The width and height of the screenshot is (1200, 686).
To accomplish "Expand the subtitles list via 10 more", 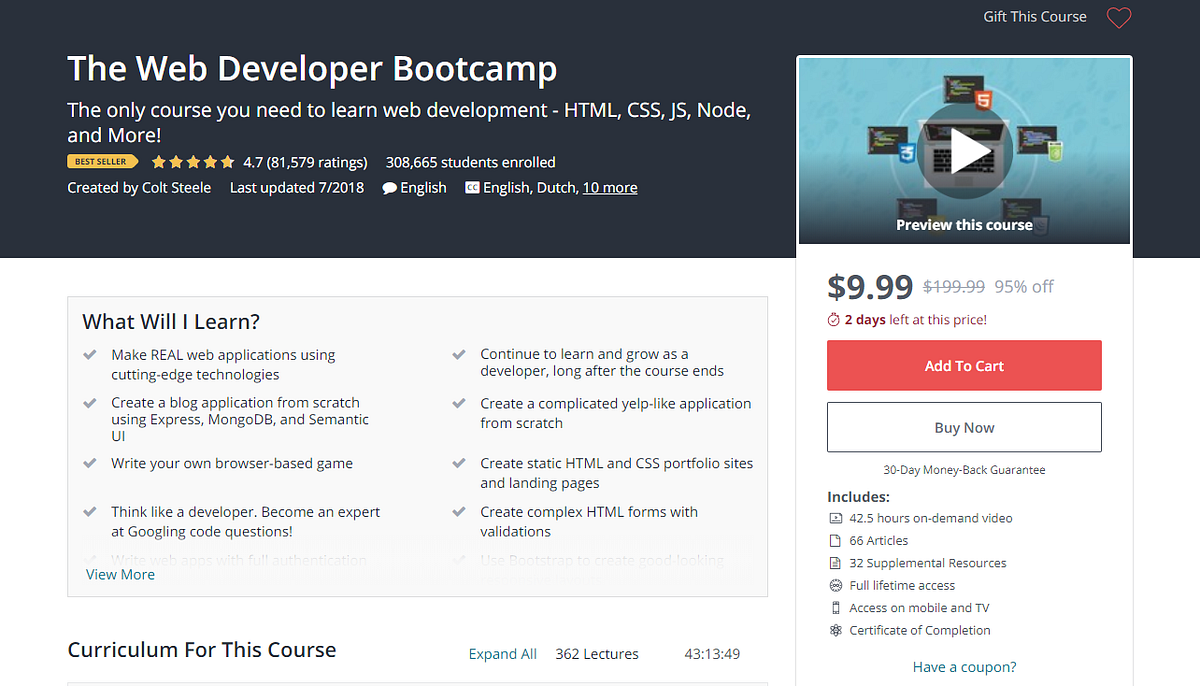I will pos(610,187).
